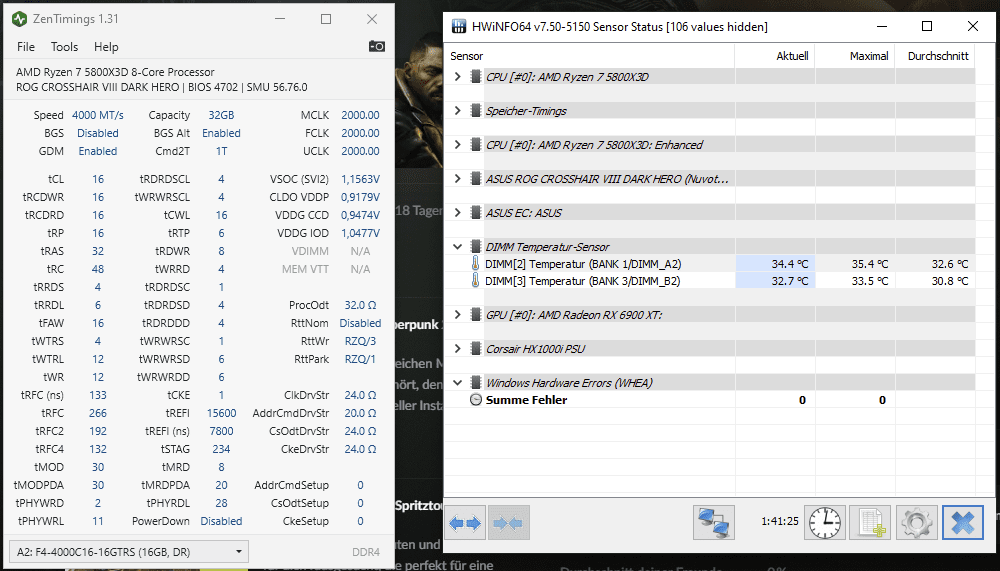Viewport: 1000px width, 571px height.
Task: Click the 30.8 °C average value
Action: 950,281
